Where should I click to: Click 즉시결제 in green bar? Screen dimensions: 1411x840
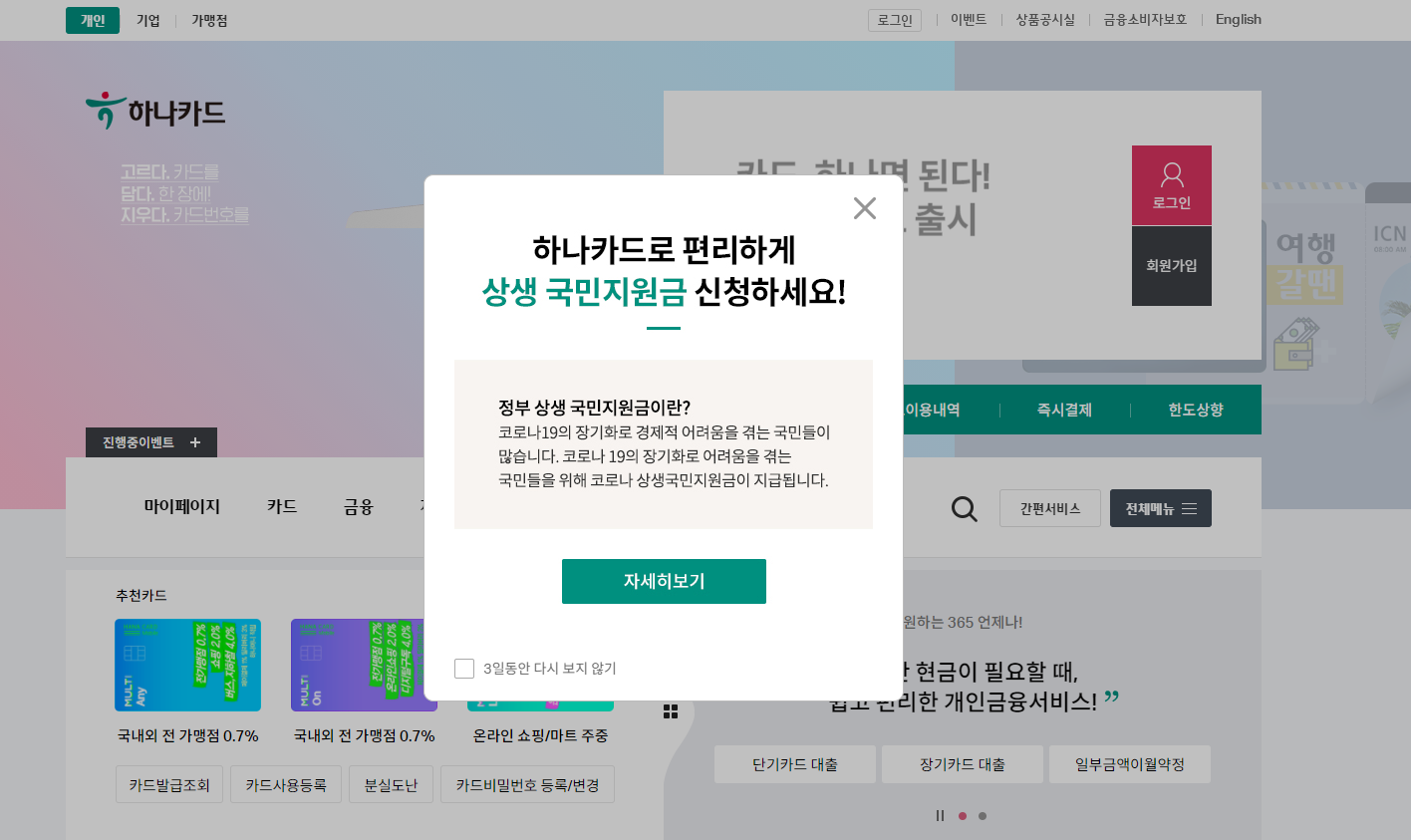tap(1065, 410)
